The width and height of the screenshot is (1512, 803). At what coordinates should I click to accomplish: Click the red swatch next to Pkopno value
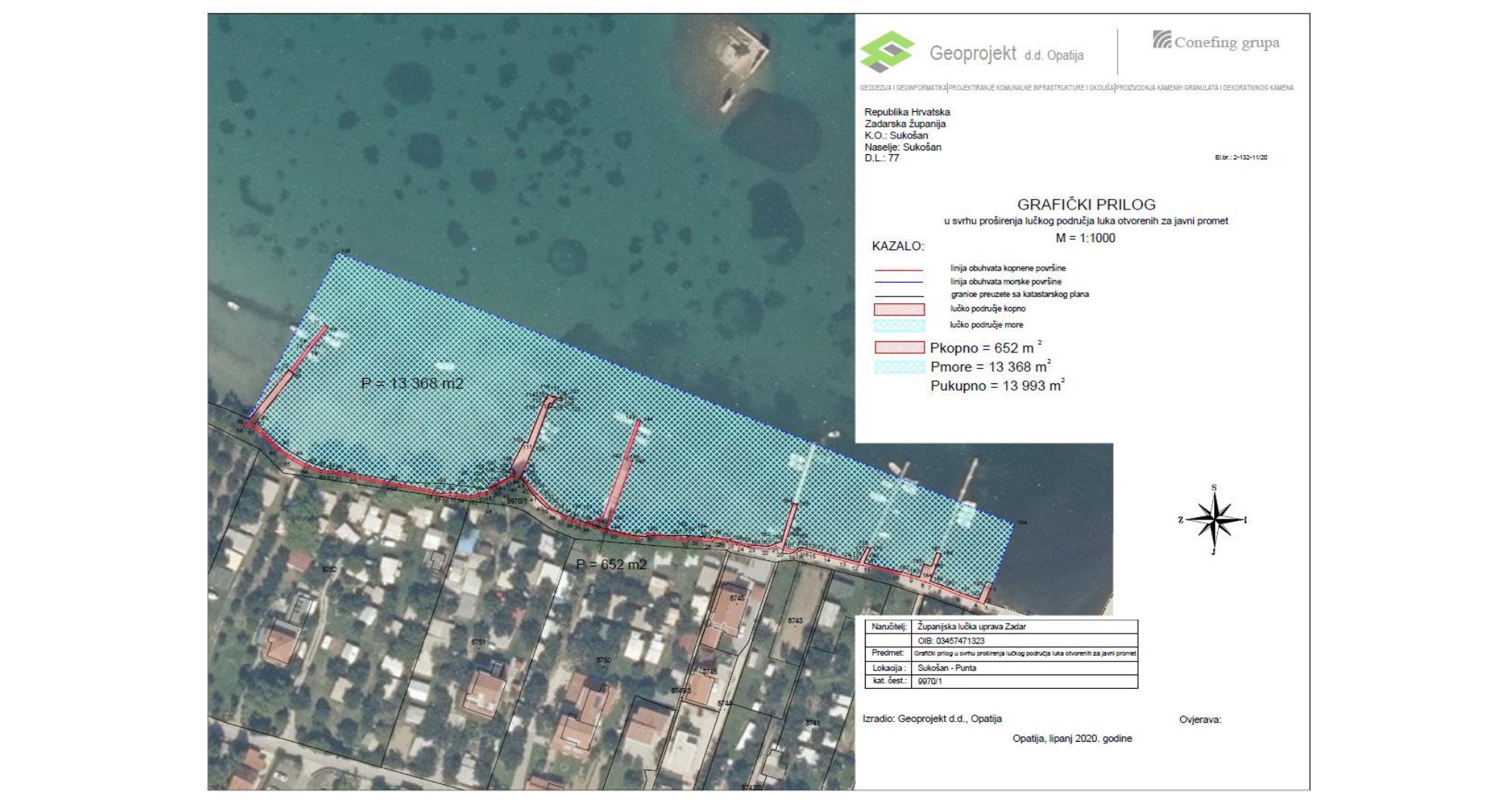tap(899, 348)
